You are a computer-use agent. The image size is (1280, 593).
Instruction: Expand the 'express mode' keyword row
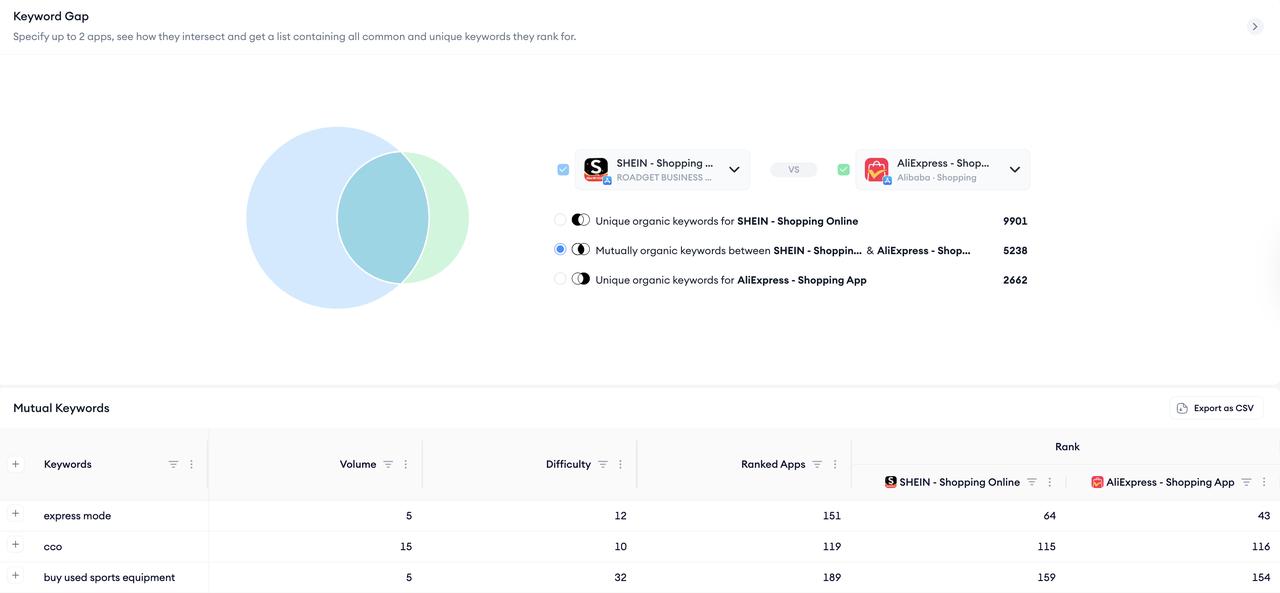point(16,514)
